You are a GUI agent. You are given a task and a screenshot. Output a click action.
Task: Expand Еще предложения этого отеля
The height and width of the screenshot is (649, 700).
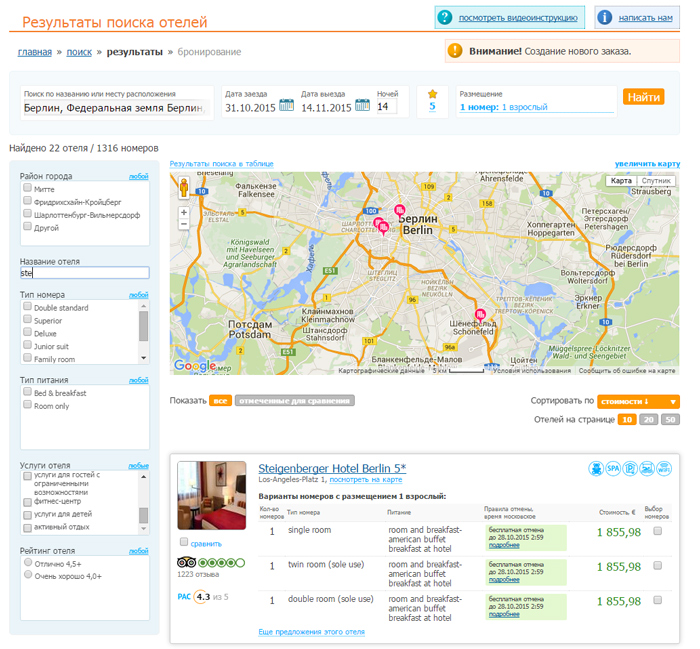pos(312,632)
